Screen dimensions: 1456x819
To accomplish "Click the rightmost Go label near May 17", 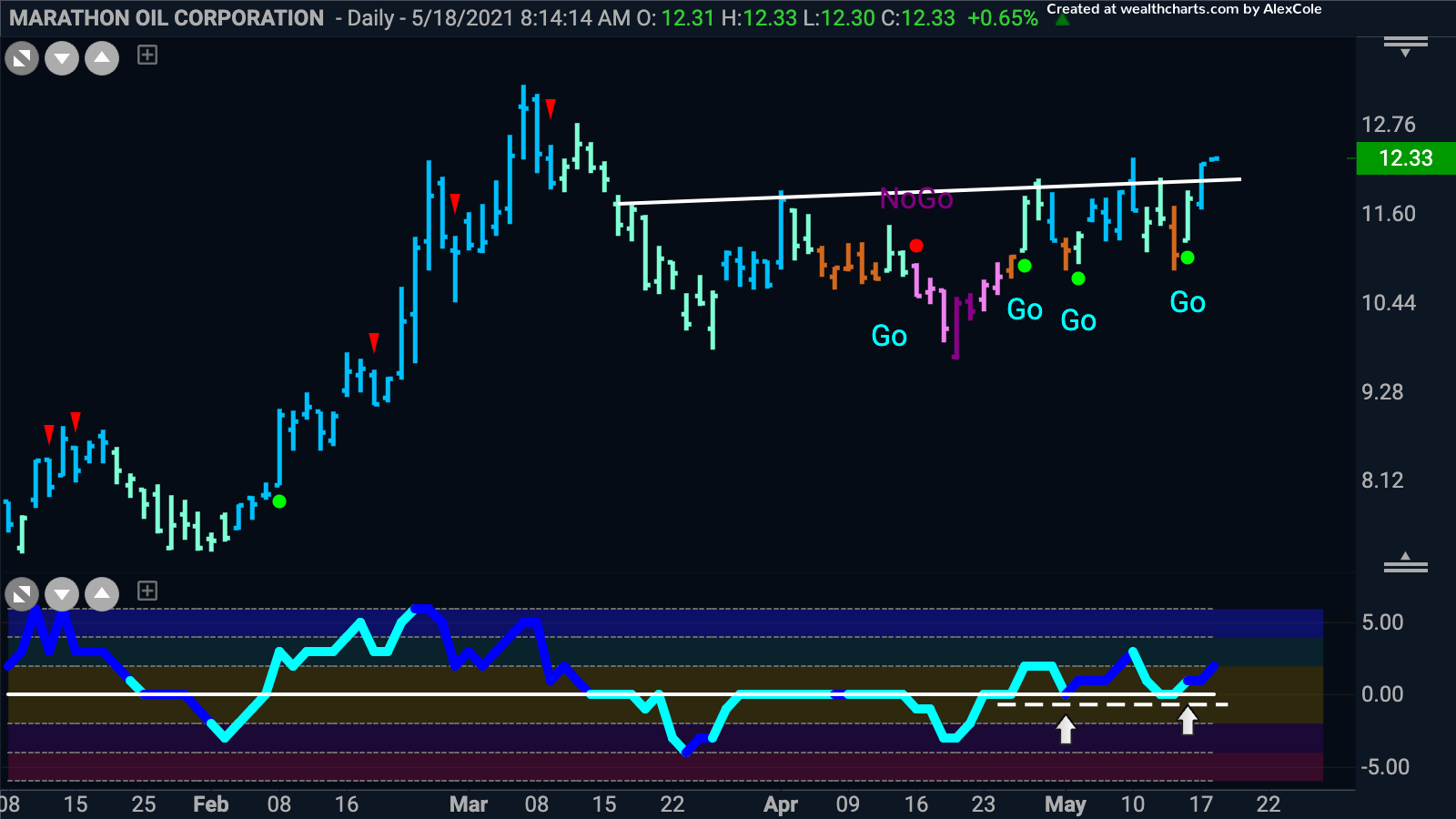I will (x=1188, y=302).
